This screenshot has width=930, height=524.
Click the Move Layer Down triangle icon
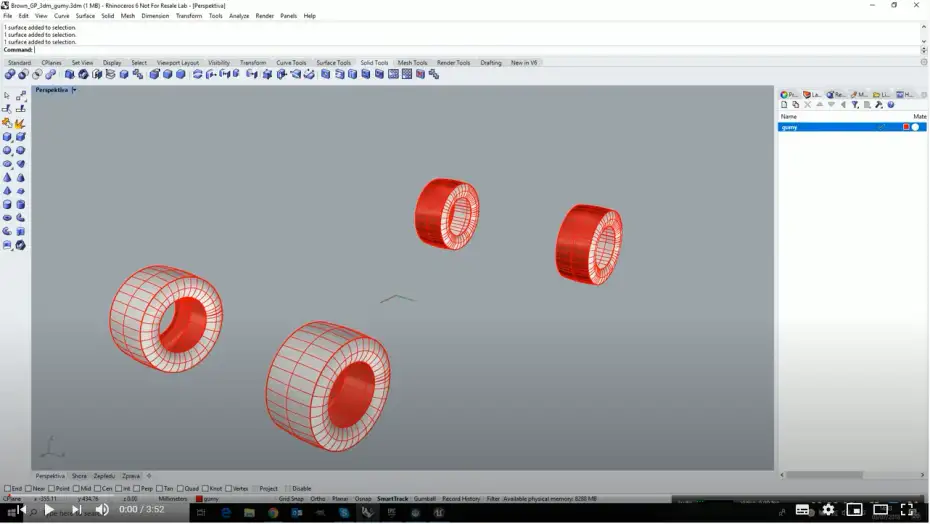[832, 105]
